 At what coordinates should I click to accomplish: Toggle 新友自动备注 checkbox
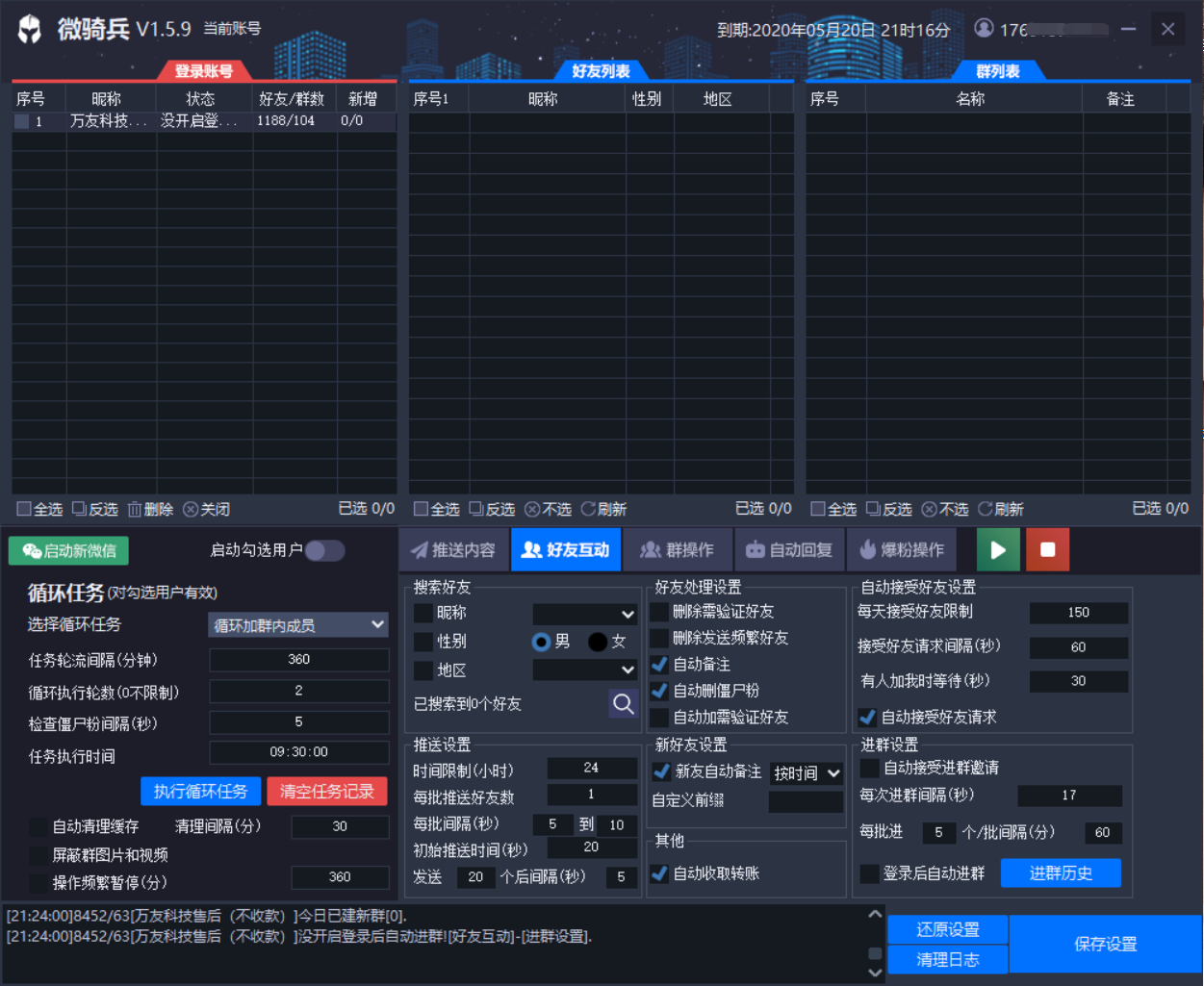pyautogui.click(x=661, y=771)
